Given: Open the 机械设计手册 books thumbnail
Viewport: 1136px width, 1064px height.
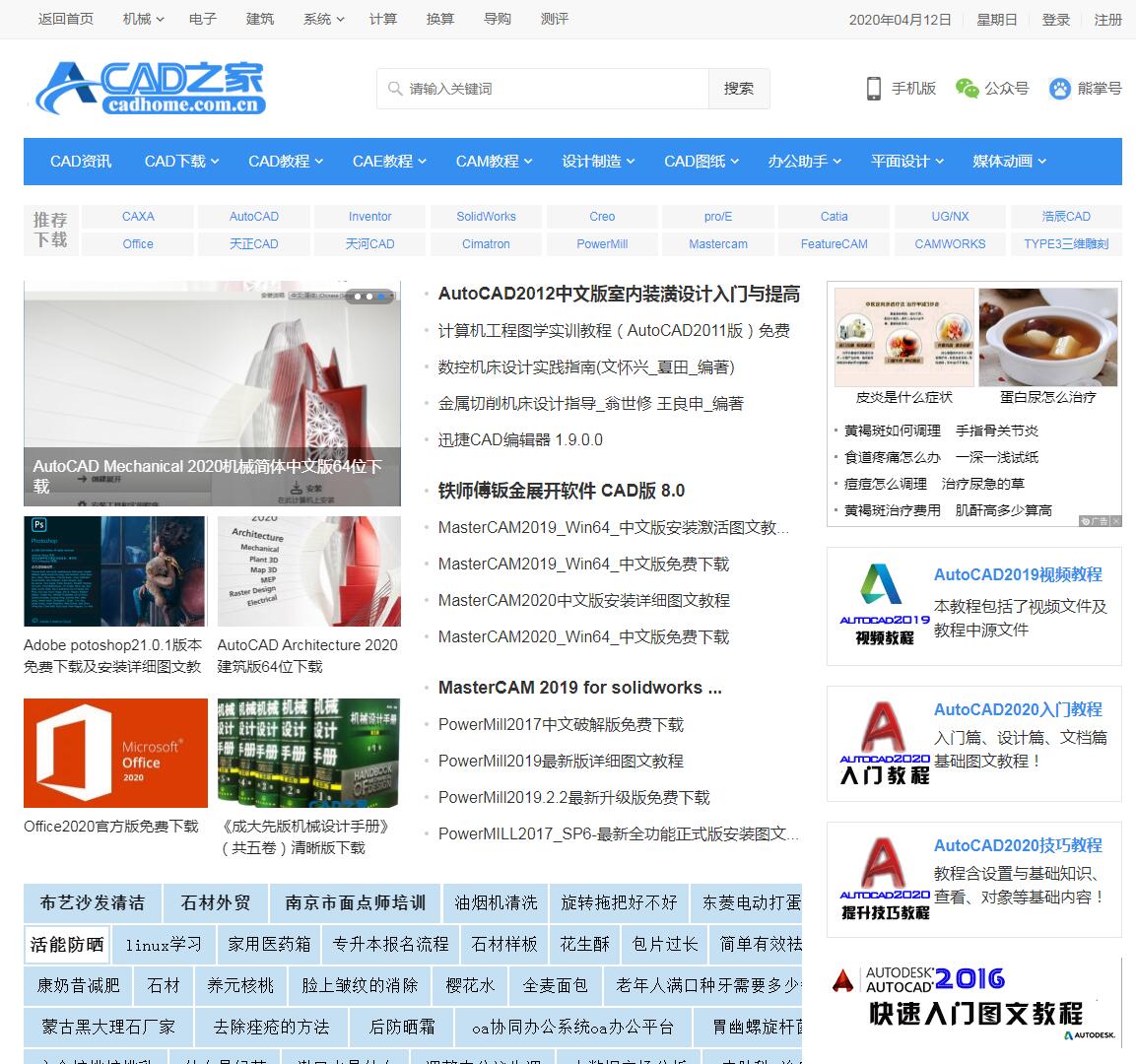Looking at the screenshot, I should [308, 753].
